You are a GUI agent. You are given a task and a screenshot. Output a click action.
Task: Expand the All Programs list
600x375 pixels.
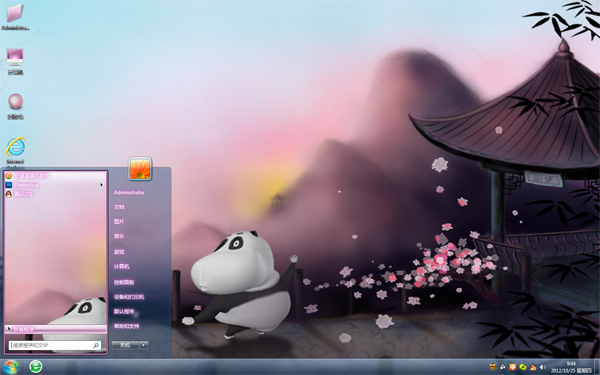click(x=55, y=329)
